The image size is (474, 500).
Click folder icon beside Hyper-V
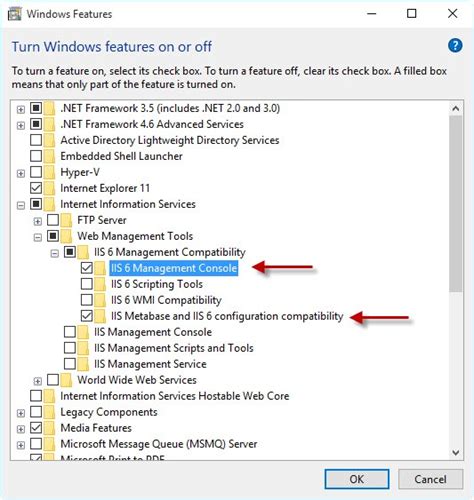pyautogui.click(x=49, y=172)
